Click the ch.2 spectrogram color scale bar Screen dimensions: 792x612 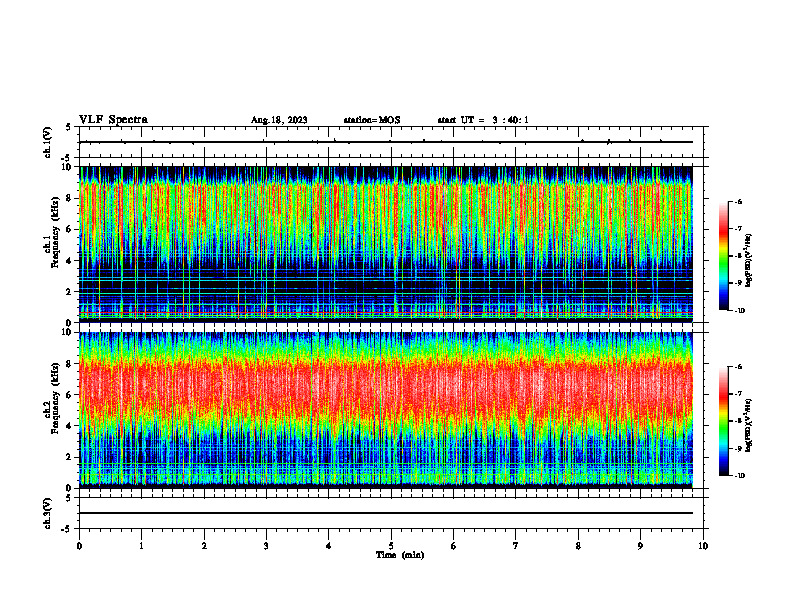tap(723, 421)
